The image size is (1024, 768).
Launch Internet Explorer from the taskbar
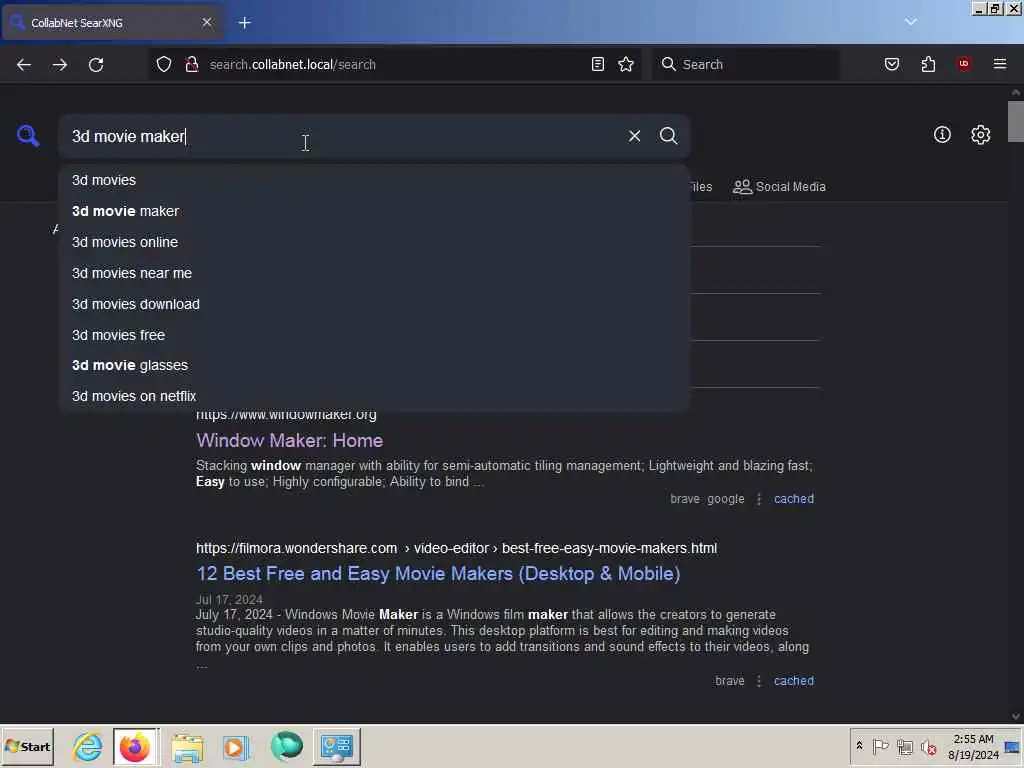(x=88, y=746)
